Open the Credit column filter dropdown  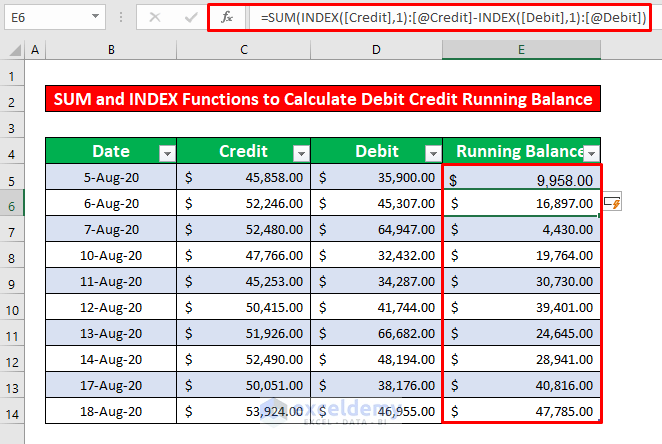(x=301, y=153)
